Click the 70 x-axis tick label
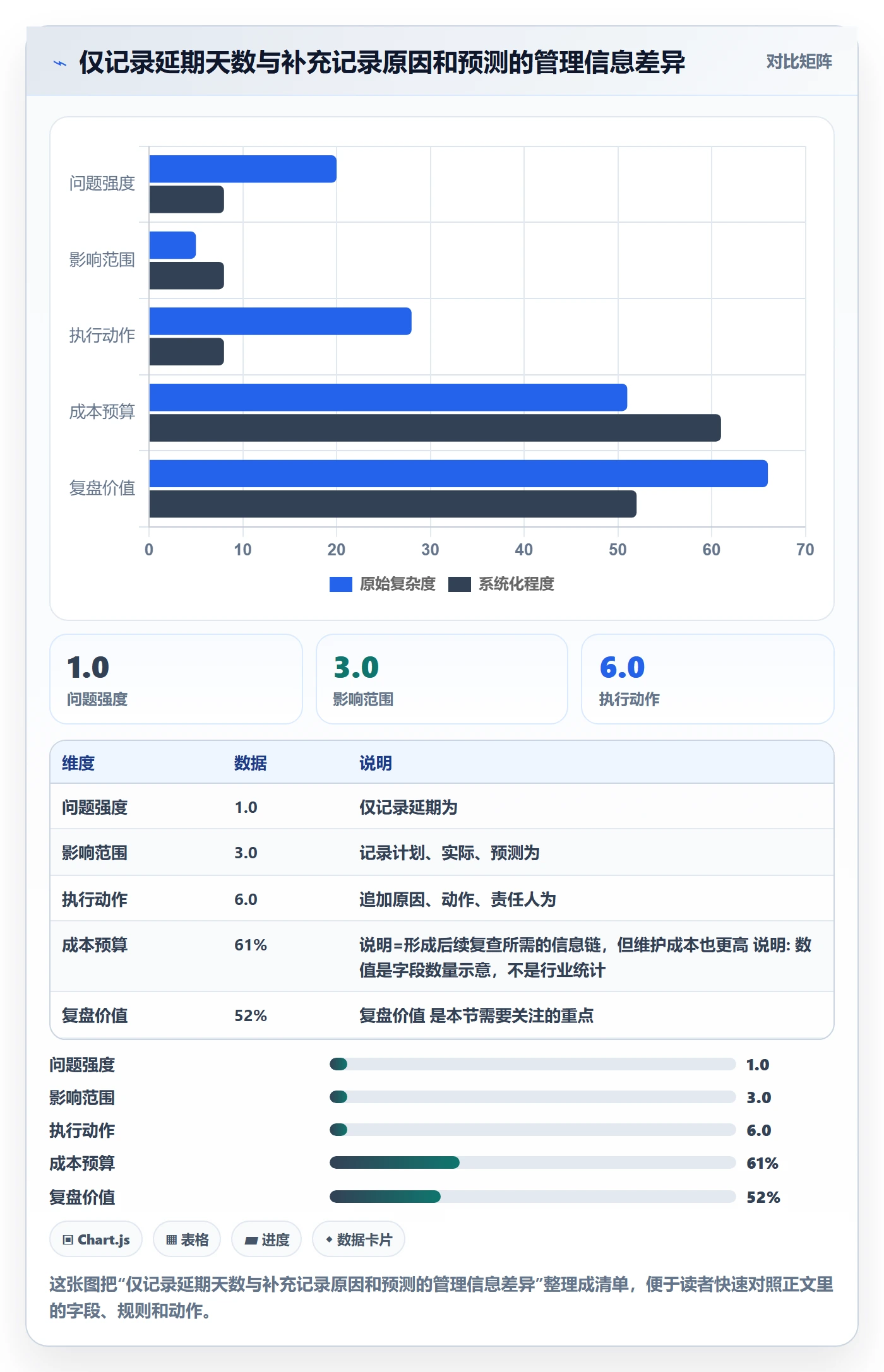The width and height of the screenshot is (884, 1372). click(x=805, y=550)
